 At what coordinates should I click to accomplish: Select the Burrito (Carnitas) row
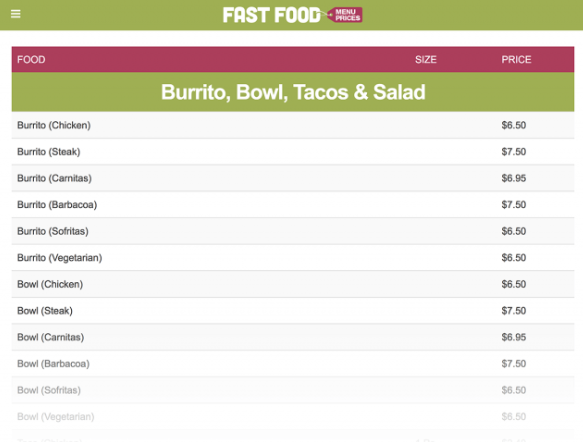coord(293,178)
